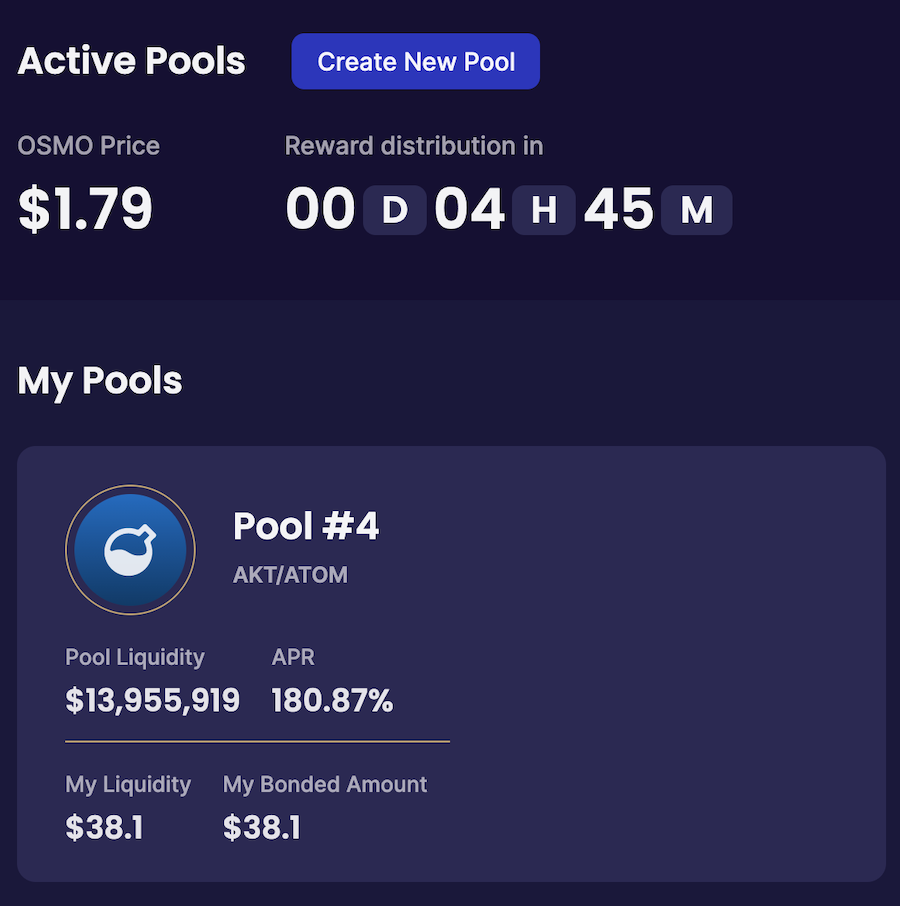This screenshot has height=906, width=900.
Task: Click the Reward distribution in label
Action: [x=414, y=146]
